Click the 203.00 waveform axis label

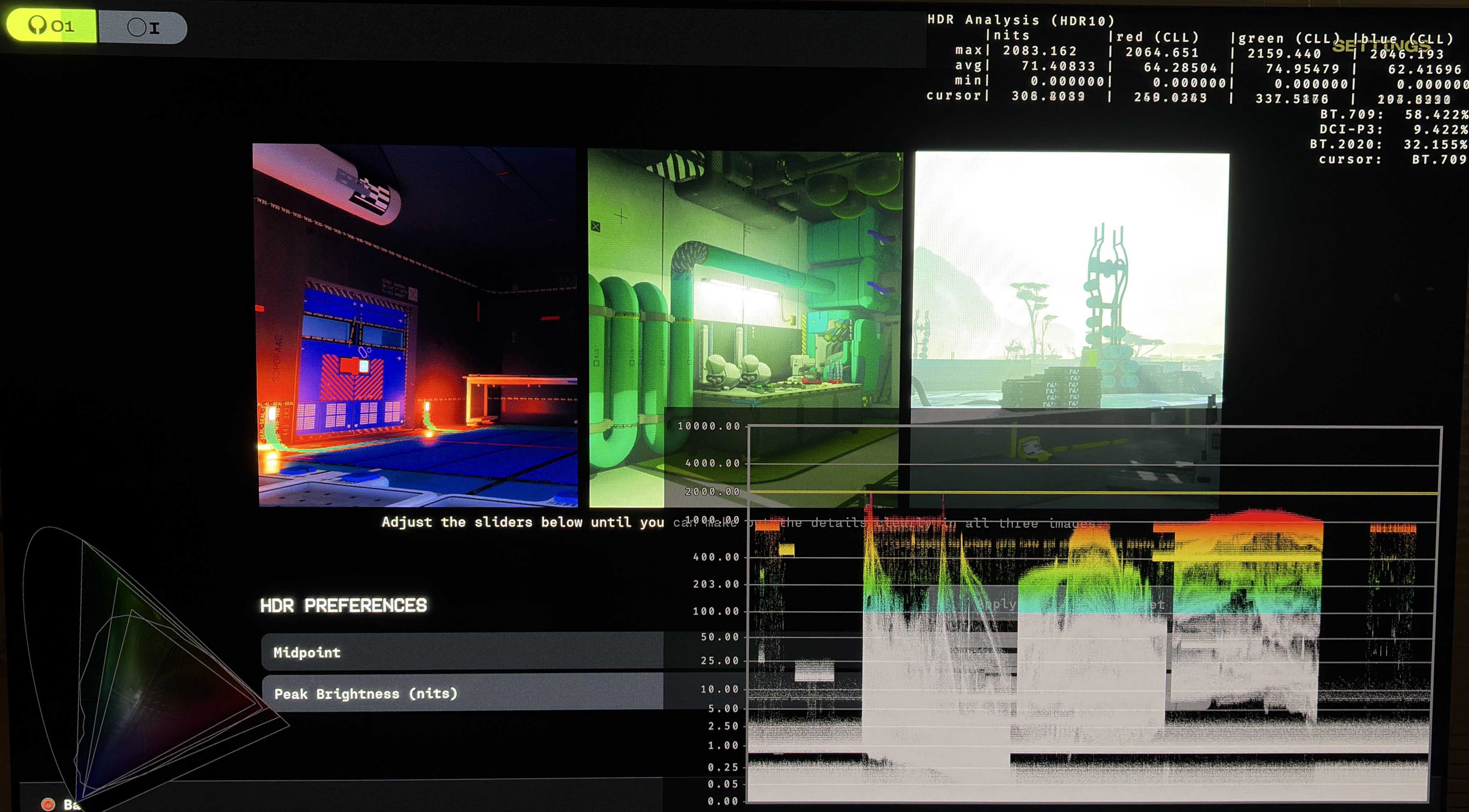[716, 584]
